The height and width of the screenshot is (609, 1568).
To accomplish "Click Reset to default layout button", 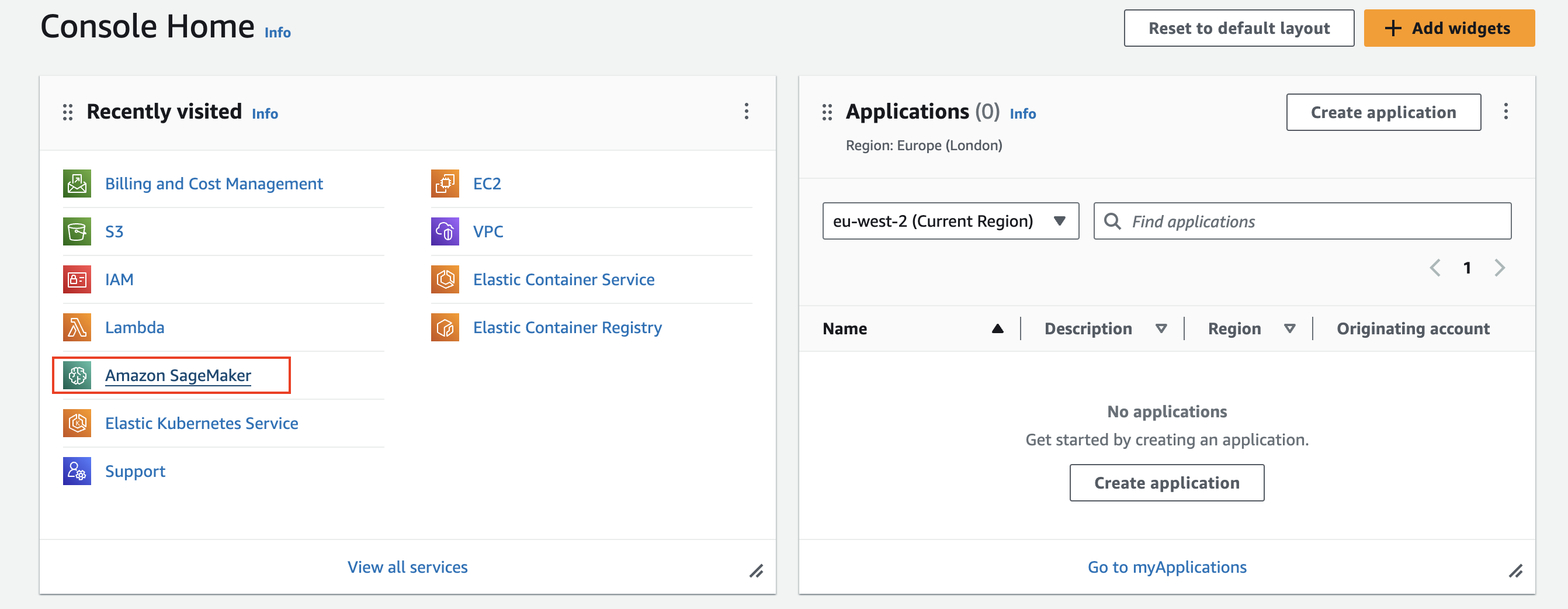I will 1239,28.
